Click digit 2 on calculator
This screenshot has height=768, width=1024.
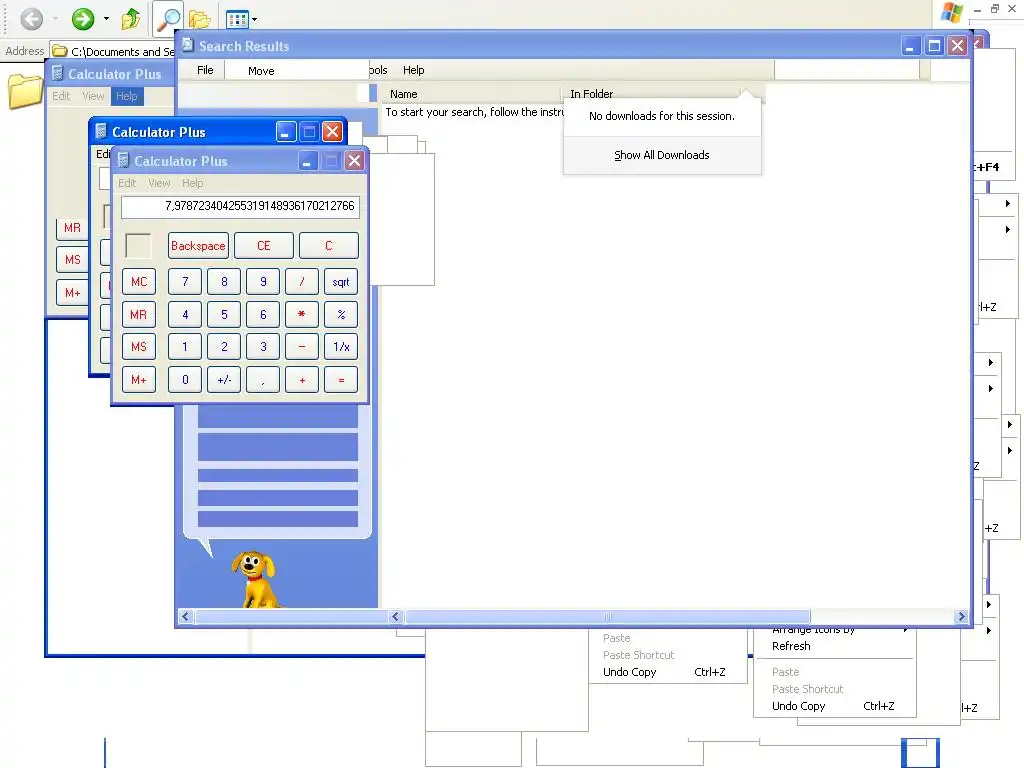coord(224,347)
